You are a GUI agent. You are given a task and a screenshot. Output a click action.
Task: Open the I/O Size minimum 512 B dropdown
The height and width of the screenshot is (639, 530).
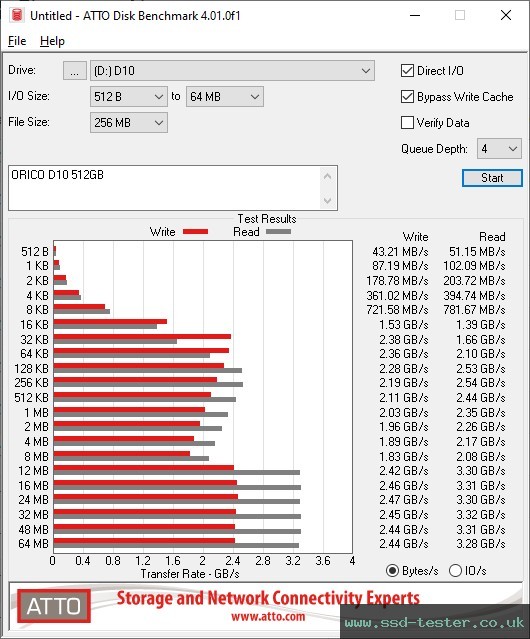coord(129,97)
